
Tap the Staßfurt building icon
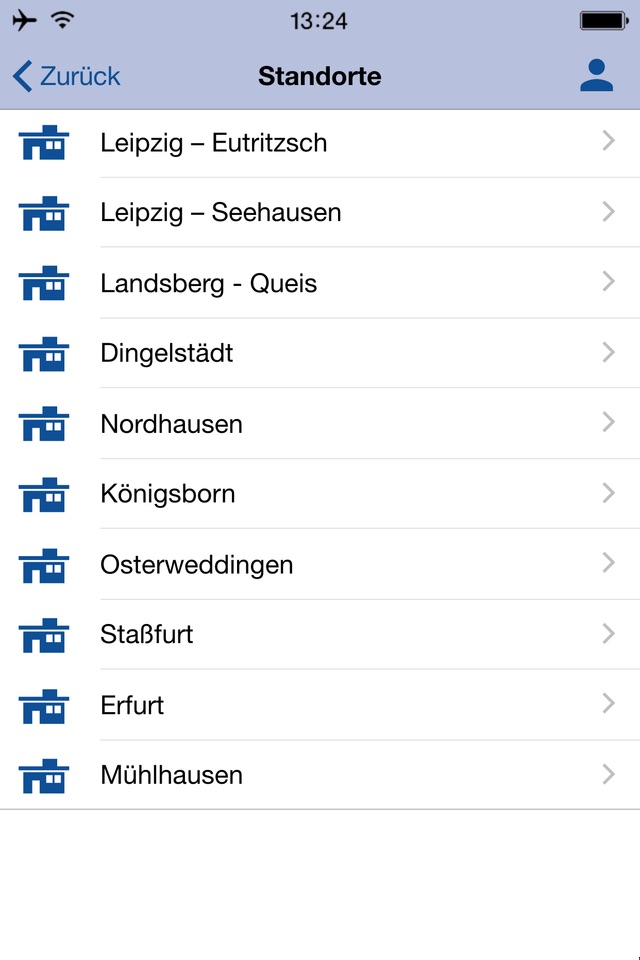[44, 635]
